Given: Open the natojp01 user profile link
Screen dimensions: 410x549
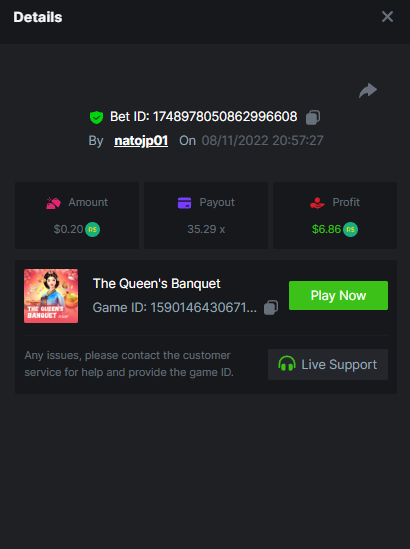Looking at the screenshot, I should pyautogui.click(x=141, y=141).
